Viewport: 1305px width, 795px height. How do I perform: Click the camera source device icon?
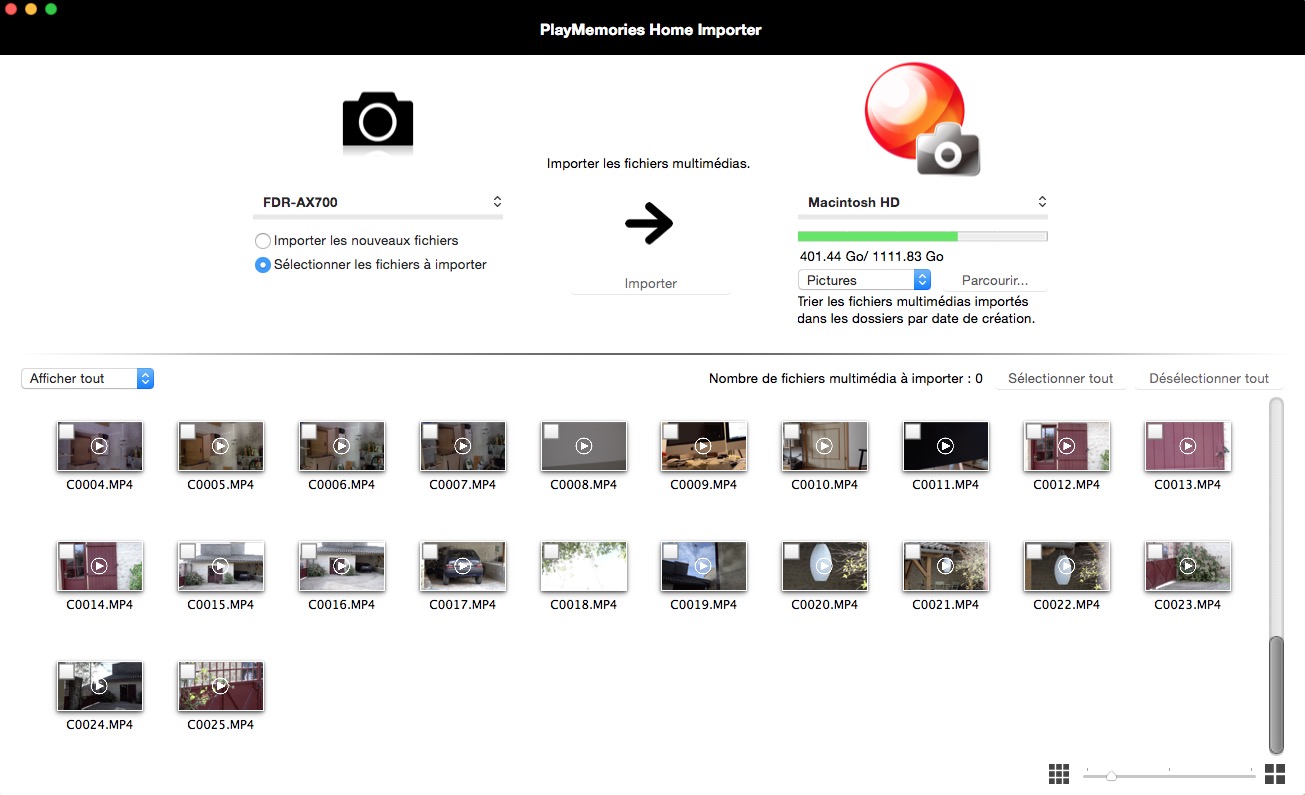tap(378, 122)
